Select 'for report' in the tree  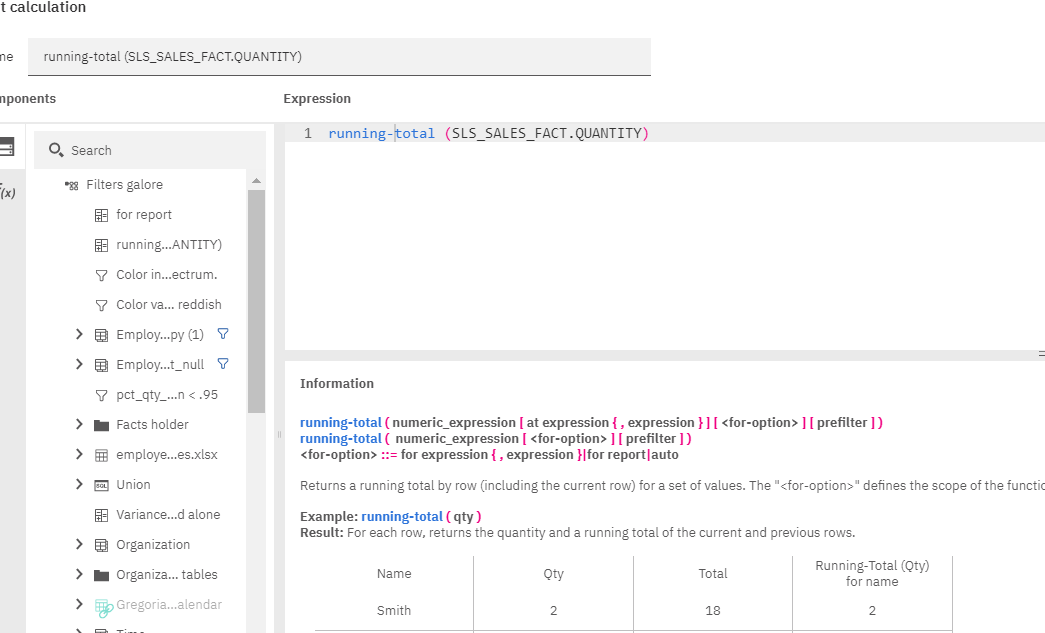[x=144, y=215]
